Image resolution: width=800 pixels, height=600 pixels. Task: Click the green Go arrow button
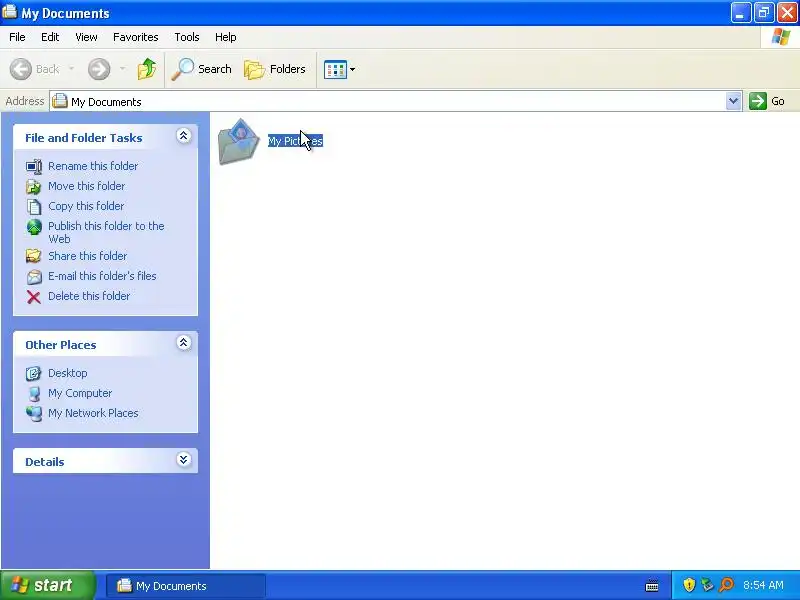click(758, 101)
